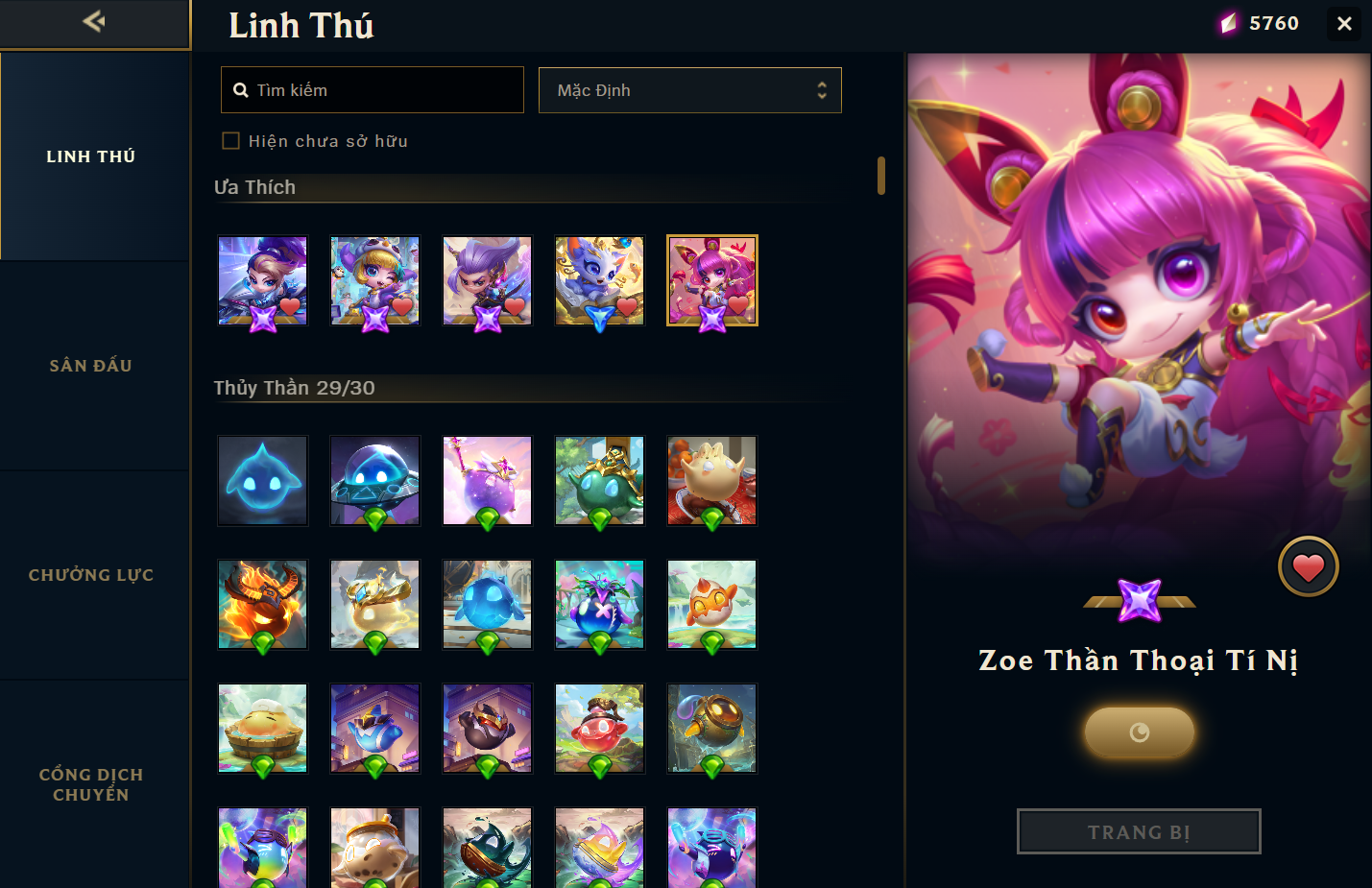This screenshot has width=1372, height=888.
Task: Select the UFO River Sprite icon
Action: (x=375, y=481)
